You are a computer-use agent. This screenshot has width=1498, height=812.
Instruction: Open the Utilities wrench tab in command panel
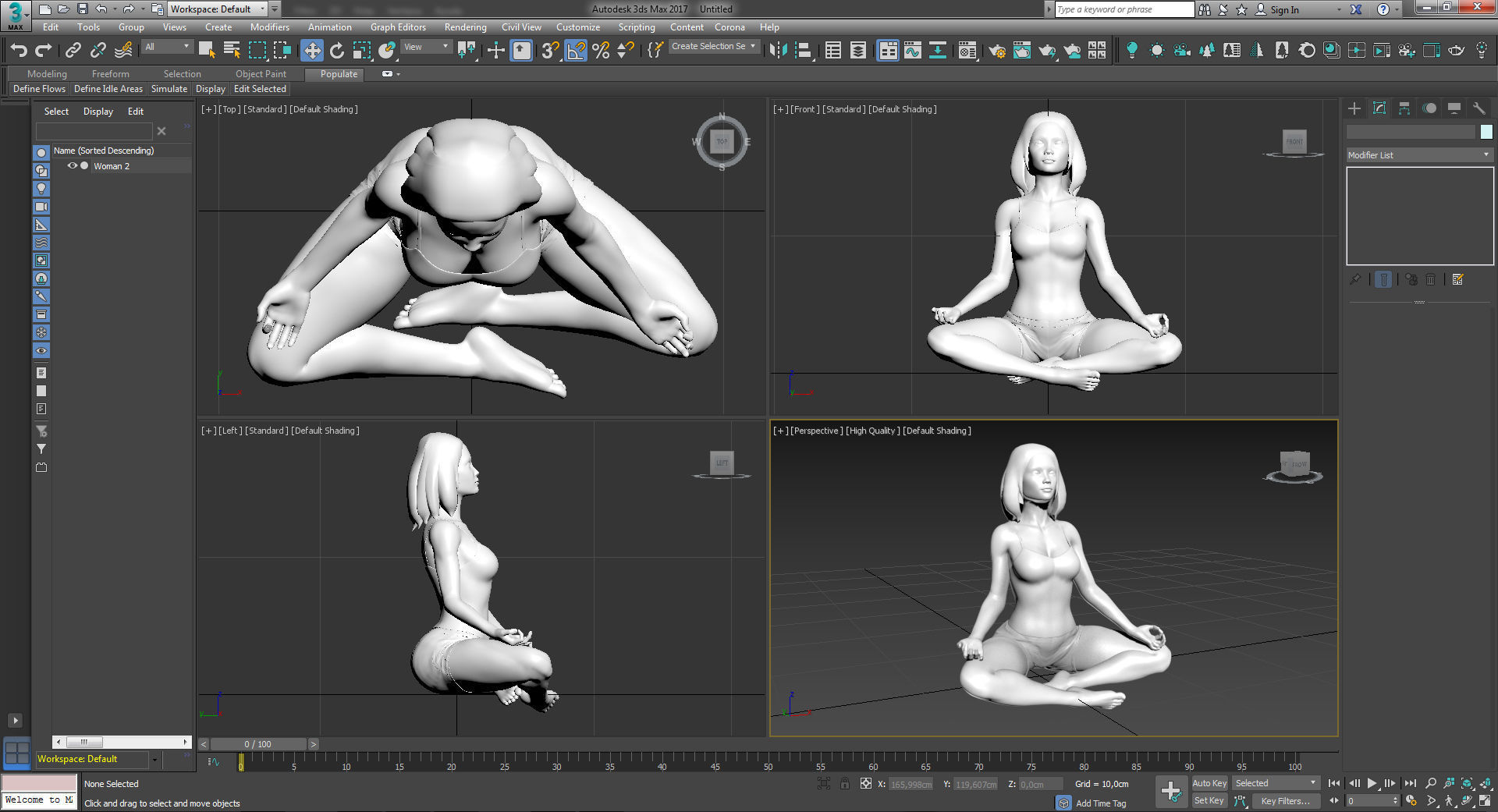[1479, 108]
